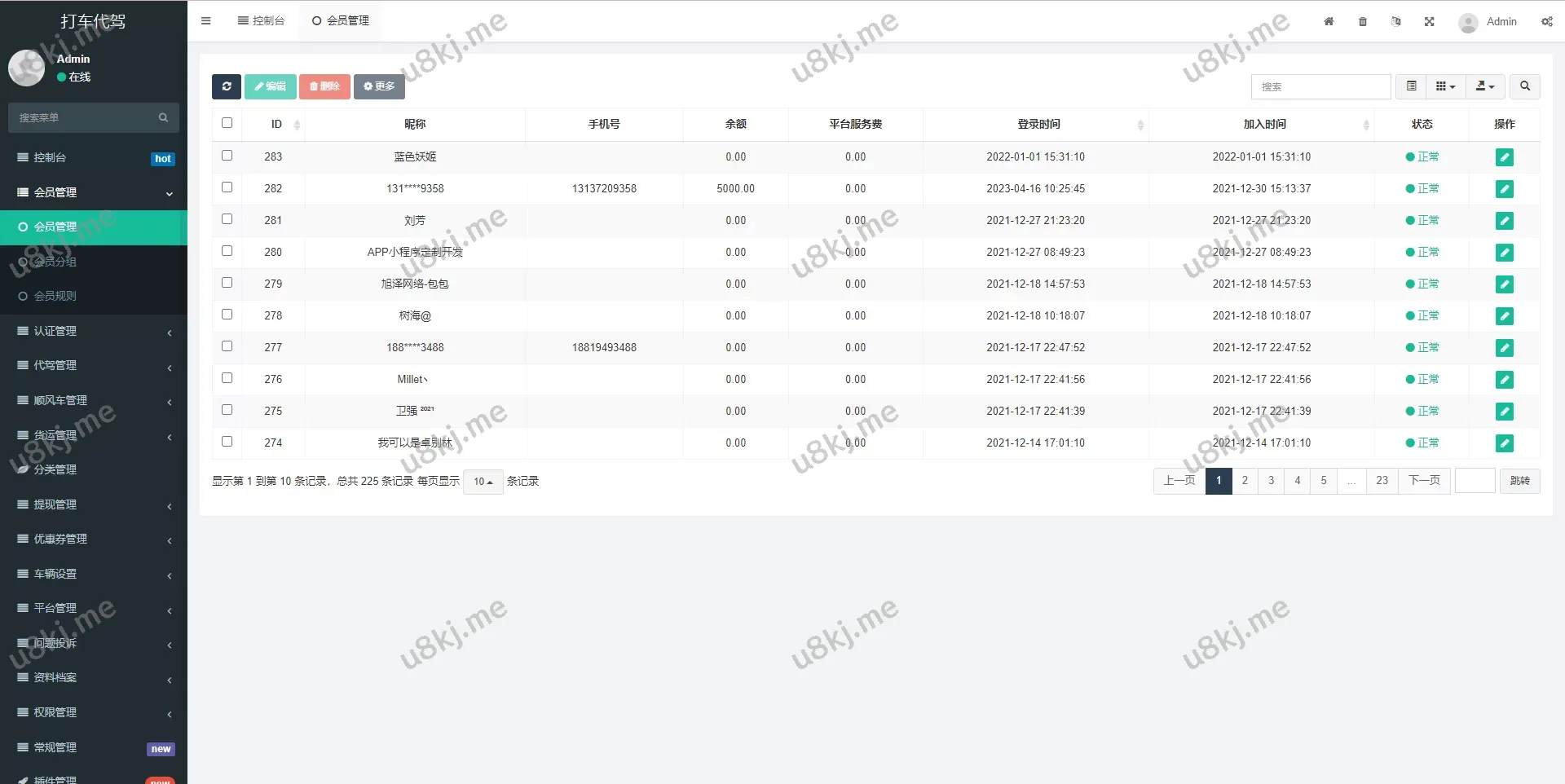Click the 更多 button

[379, 86]
